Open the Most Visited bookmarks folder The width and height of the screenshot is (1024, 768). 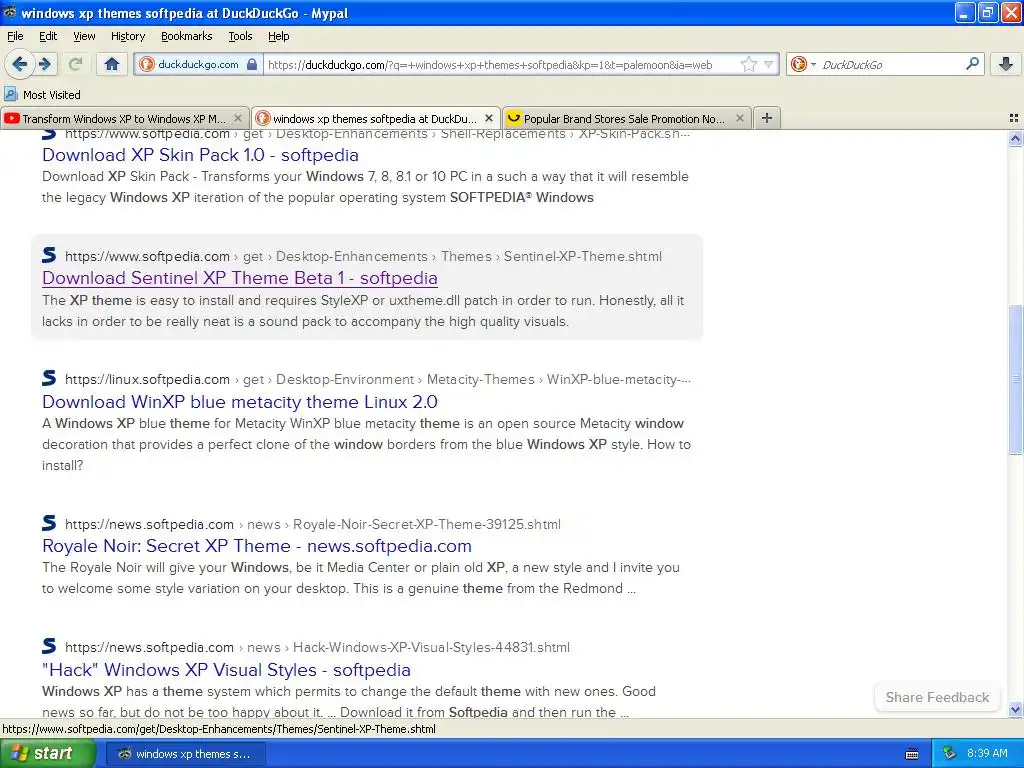point(42,95)
